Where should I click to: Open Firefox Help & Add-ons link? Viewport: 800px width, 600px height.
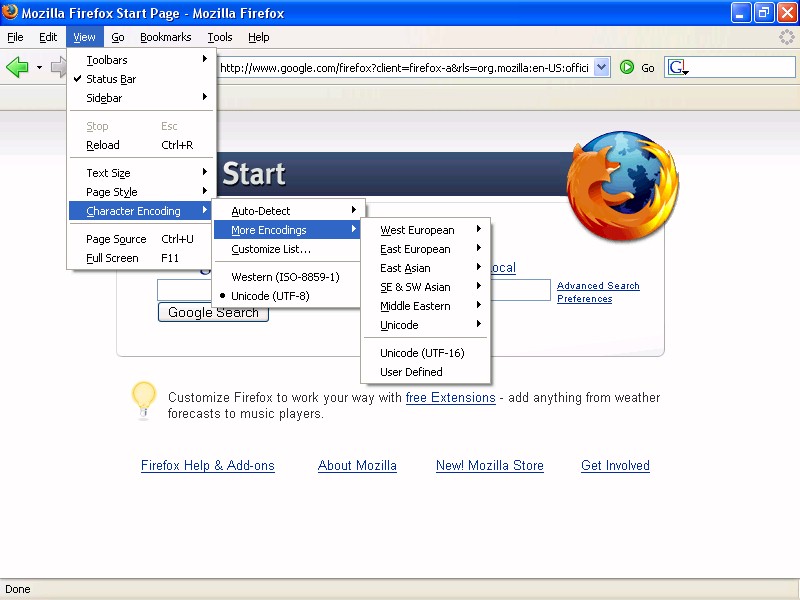click(x=208, y=465)
